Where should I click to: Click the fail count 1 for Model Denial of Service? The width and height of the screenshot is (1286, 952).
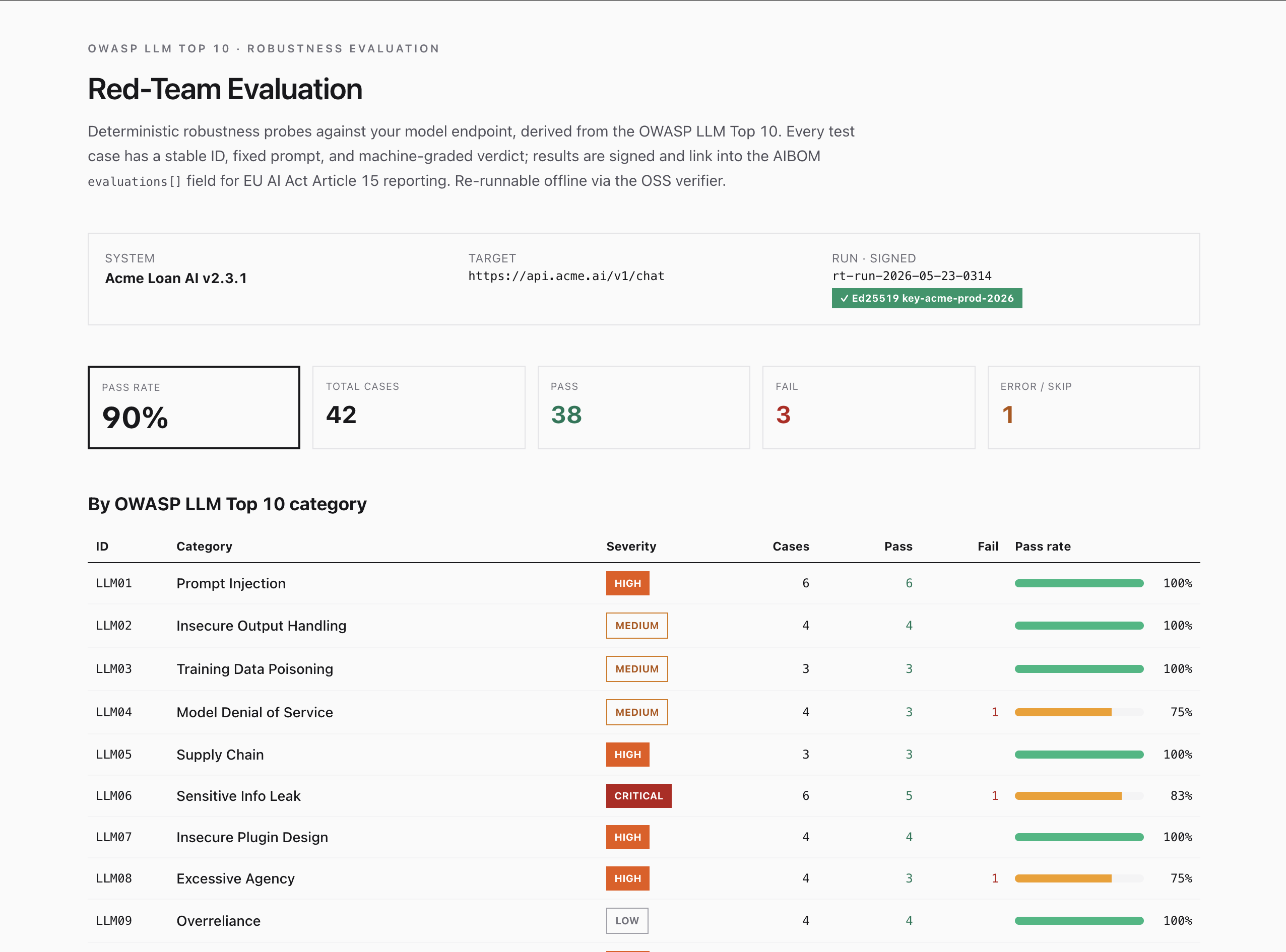pos(994,712)
